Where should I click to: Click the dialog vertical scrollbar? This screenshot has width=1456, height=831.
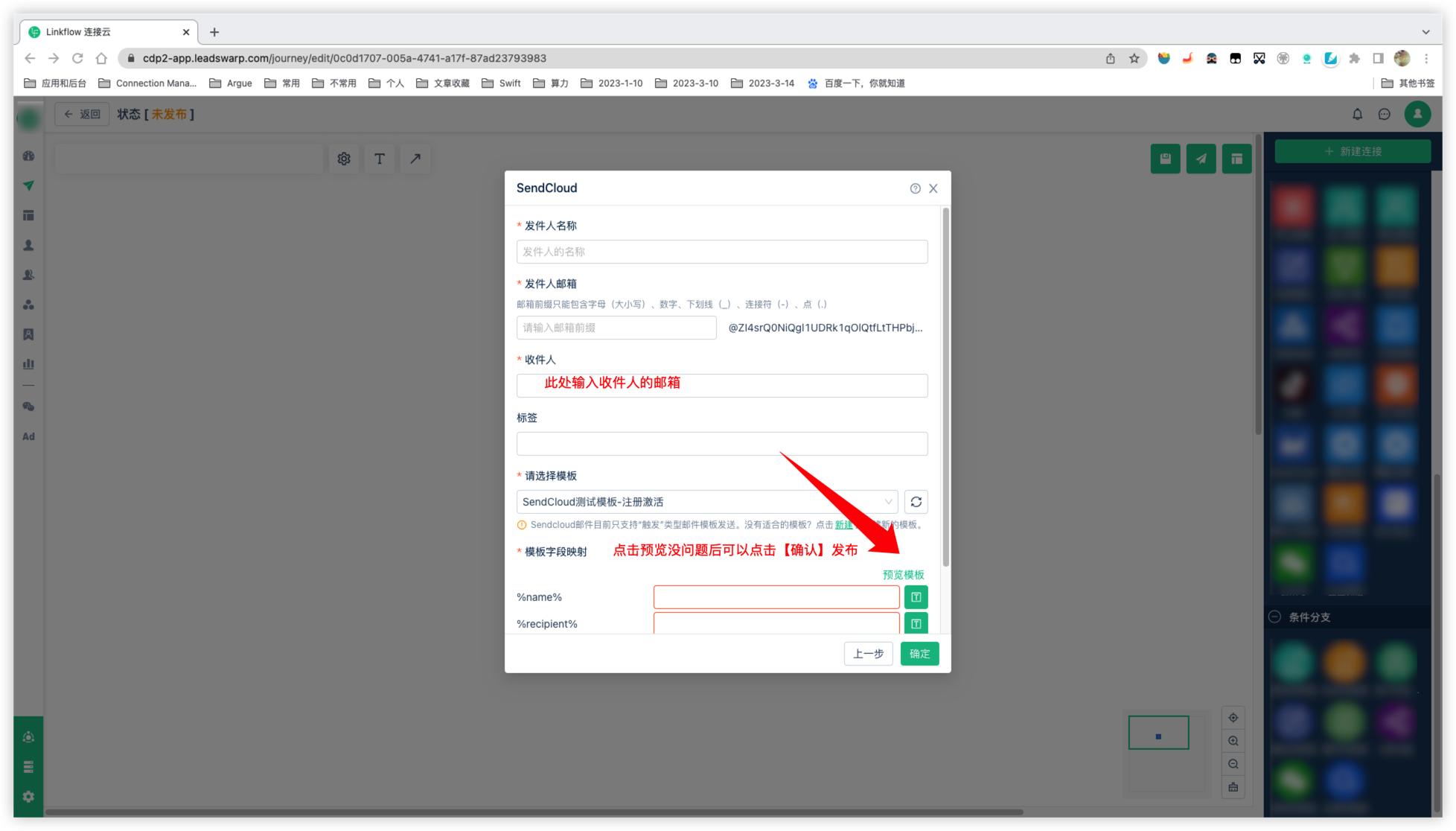click(x=945, y=387)
